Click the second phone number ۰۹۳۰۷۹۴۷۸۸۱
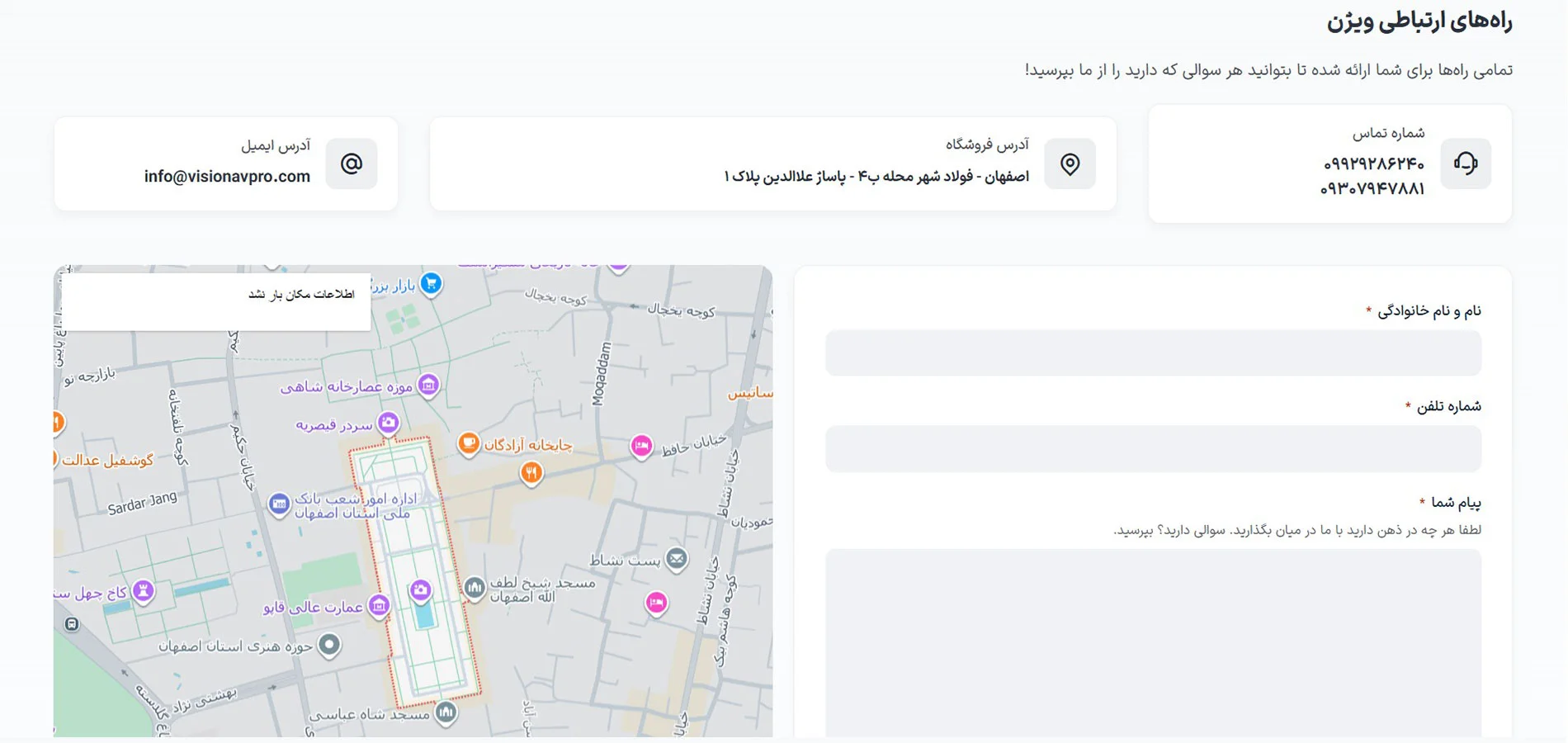 pyautogui.click(x=1372, y=189)
